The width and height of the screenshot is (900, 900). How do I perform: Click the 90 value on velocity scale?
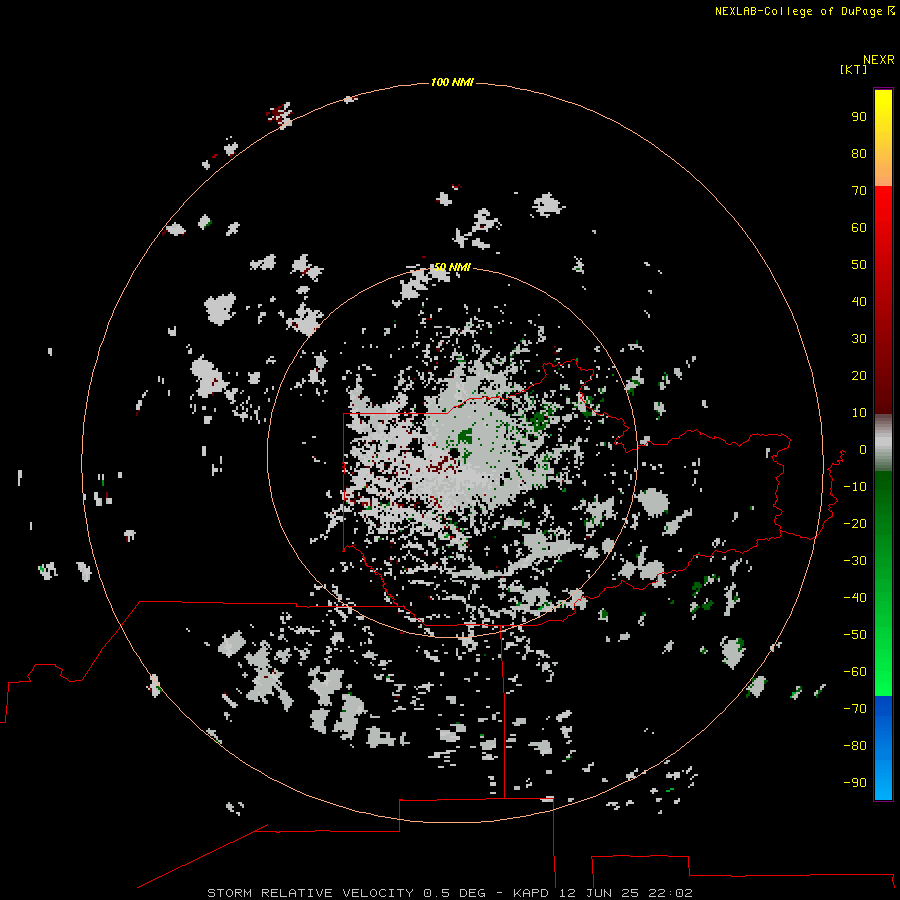click(859, 117)
